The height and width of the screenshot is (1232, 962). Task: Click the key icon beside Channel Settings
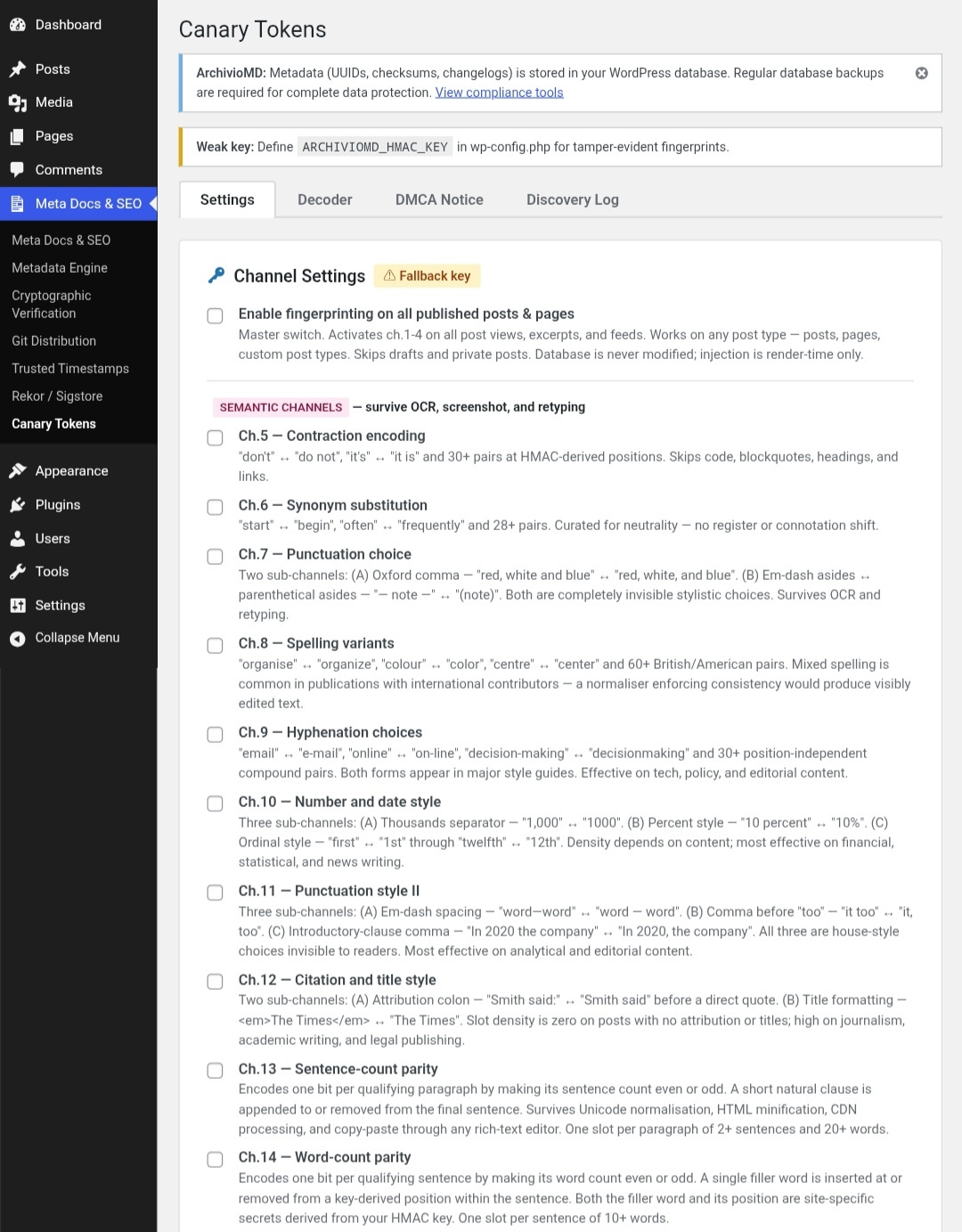215,275
